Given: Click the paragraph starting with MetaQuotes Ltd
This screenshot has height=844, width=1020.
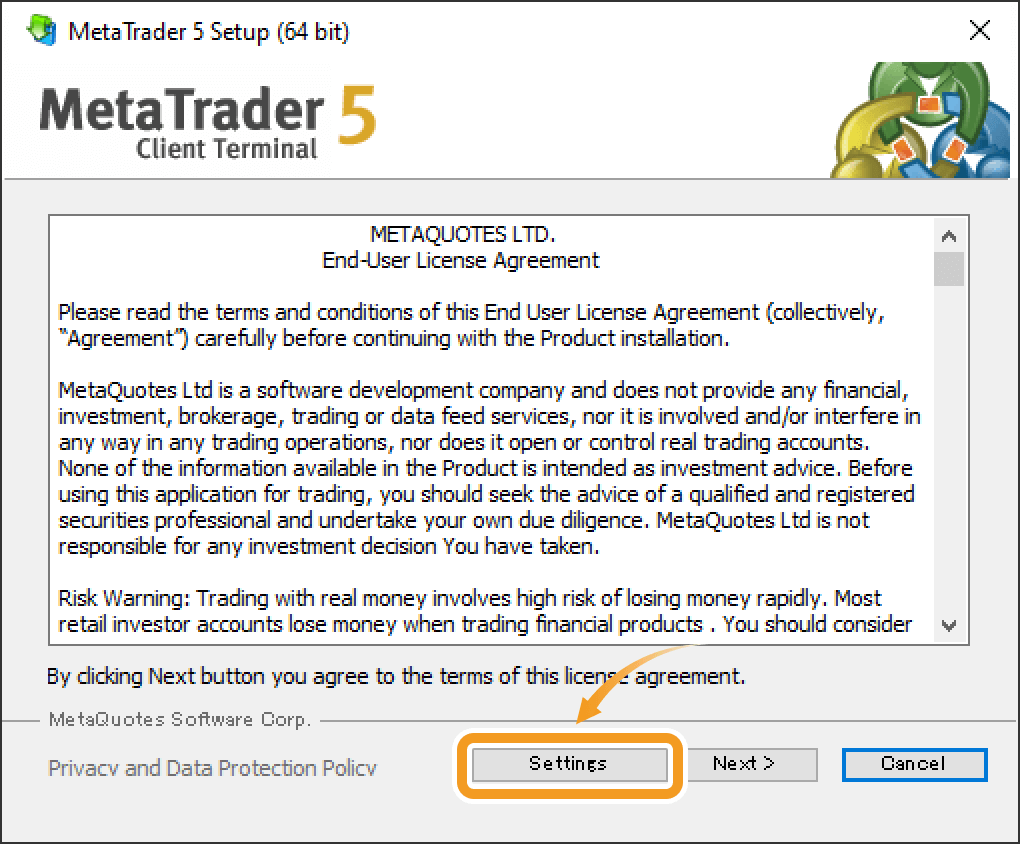Looking at the screenshot, I should [489, 468].
